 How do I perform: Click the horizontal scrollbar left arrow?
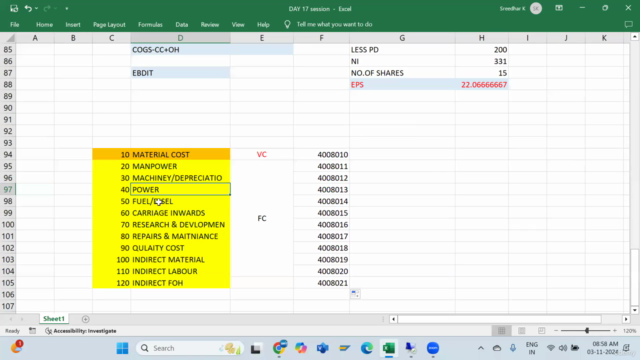pos(393,319)
